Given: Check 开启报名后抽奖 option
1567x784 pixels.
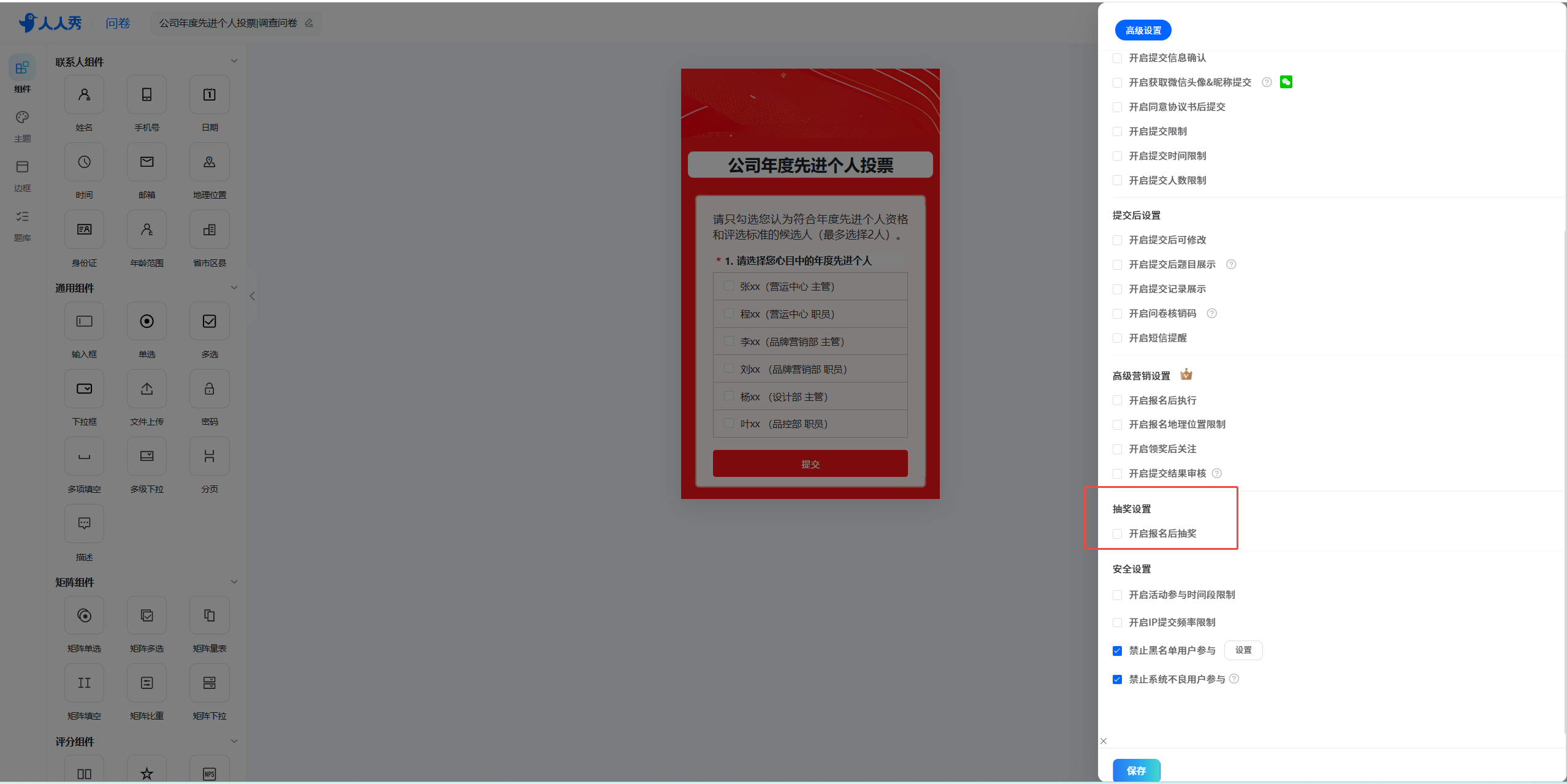Looking at the screenshot, I should point(1117,534).
